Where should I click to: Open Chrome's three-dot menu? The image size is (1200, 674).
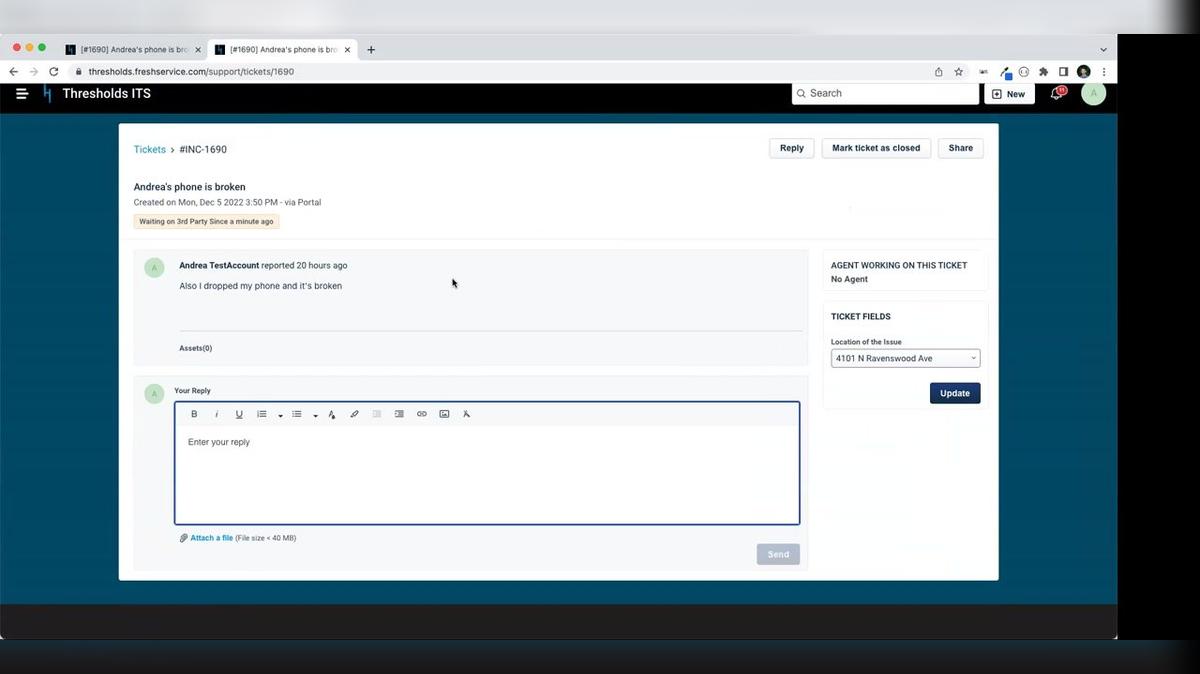(x=1104, y=72)
